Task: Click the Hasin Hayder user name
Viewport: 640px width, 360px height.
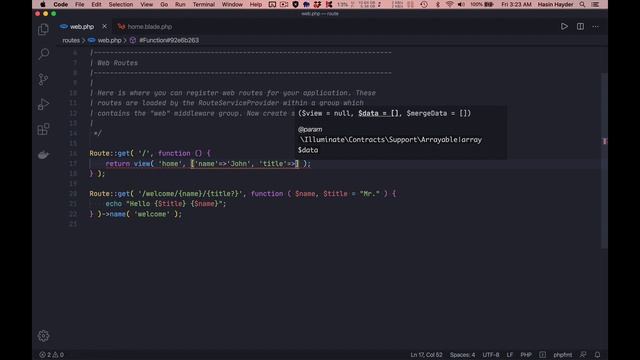Action: tap(555, 4)
